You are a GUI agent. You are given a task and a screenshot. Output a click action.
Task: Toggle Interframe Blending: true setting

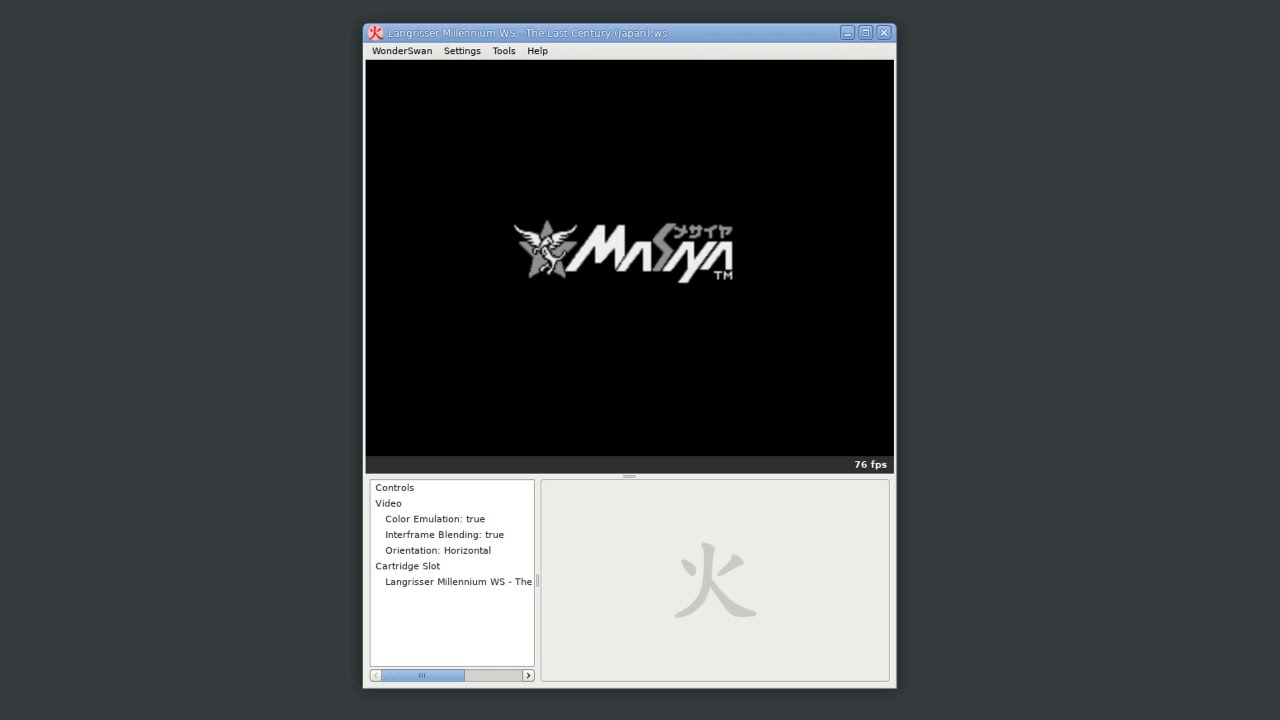tap(444, 535)
